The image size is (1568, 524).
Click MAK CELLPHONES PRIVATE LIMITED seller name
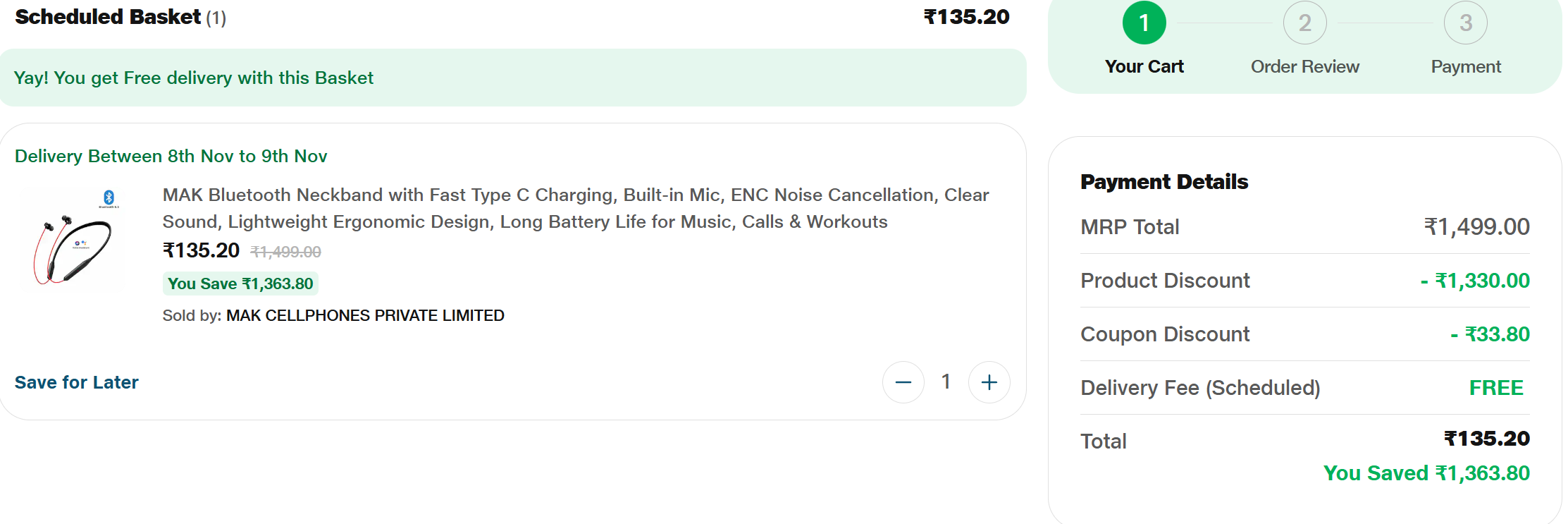pyautogui.click(x=365, y=315)
